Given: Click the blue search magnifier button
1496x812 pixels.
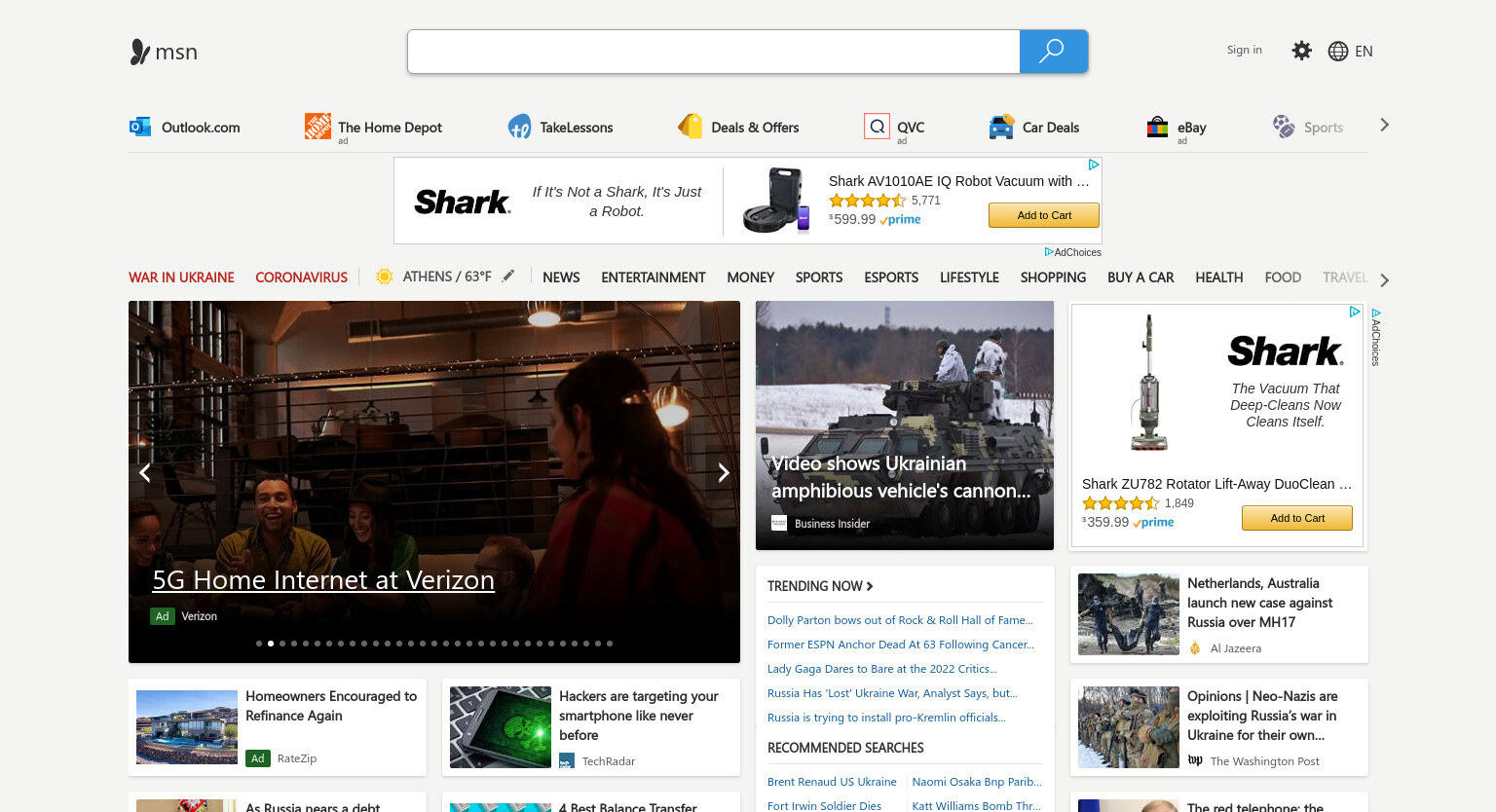Looking at the screenshot, I should coord(1053,52).
